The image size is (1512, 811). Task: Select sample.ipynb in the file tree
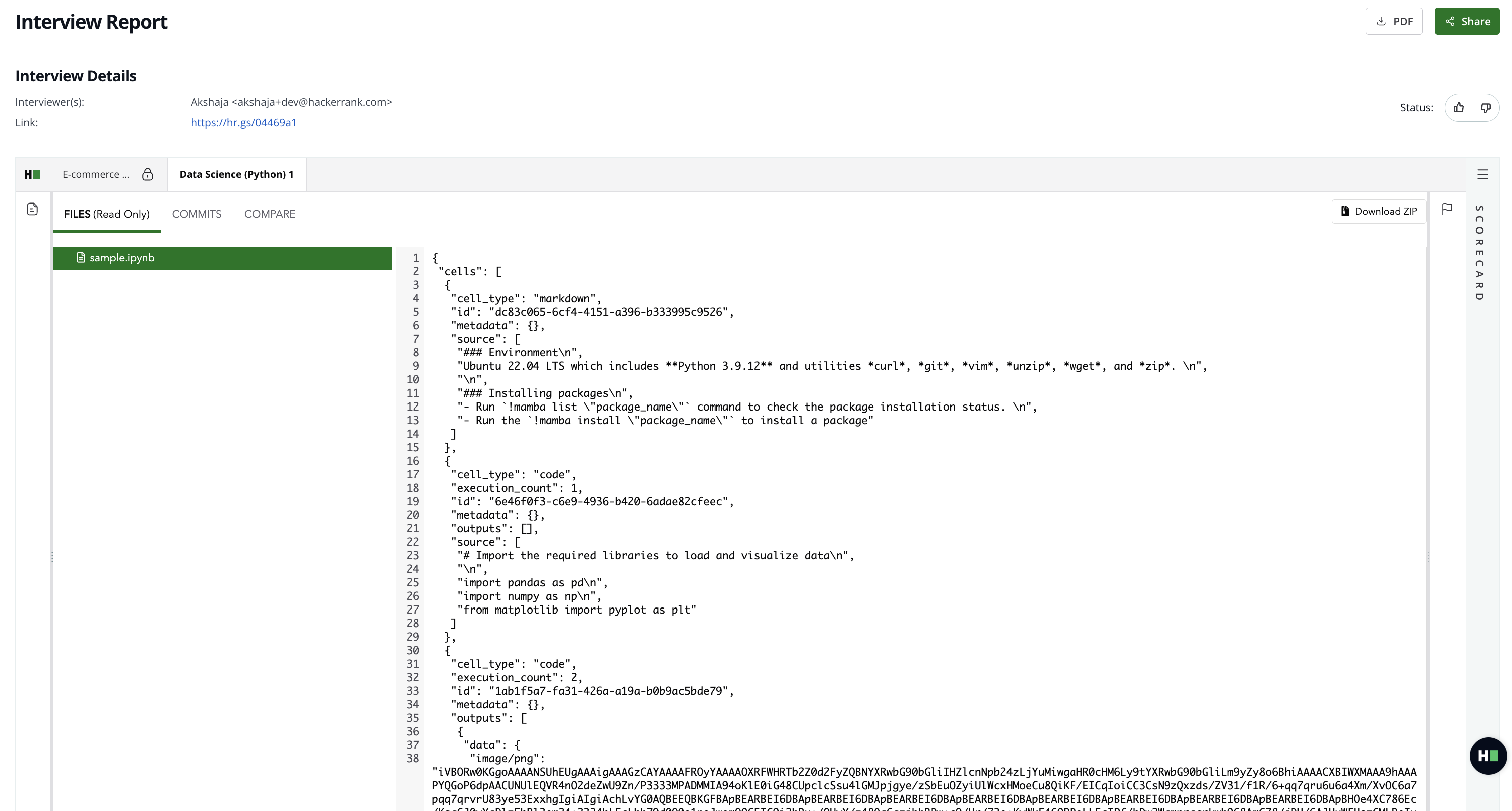(122, 257)
